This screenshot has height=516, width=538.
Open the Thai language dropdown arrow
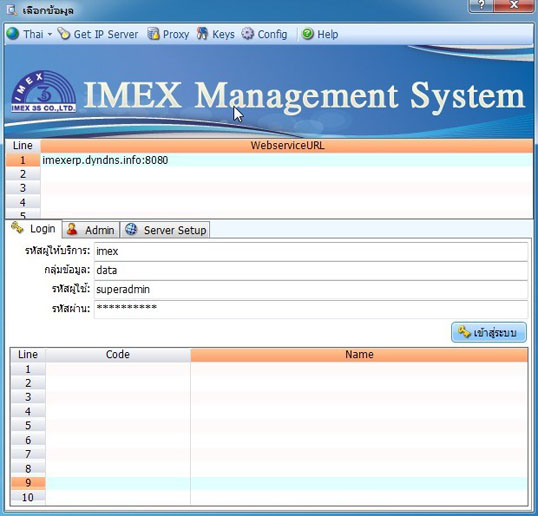click(50, 34)
